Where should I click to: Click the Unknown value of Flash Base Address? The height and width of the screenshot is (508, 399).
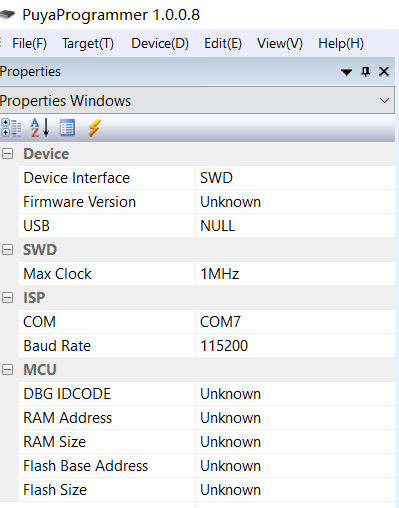point(230,466)
